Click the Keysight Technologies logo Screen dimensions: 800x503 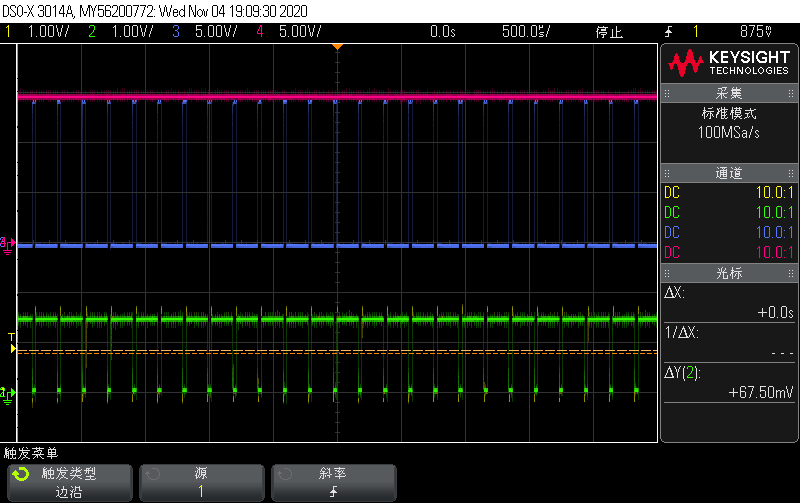pyautogui.click(x=729, y=64)
